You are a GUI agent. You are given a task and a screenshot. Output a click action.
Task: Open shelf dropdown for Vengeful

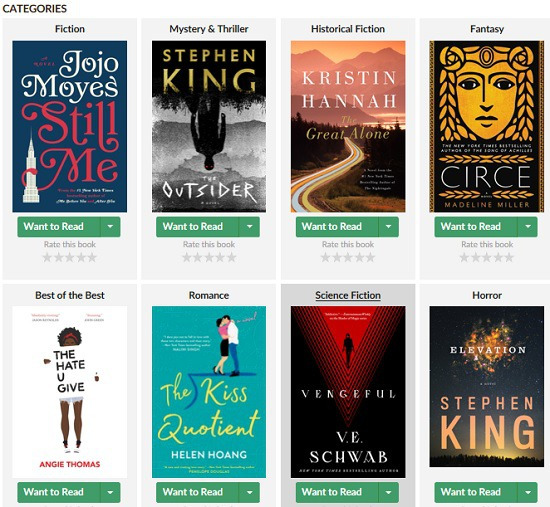click(389, 492)
